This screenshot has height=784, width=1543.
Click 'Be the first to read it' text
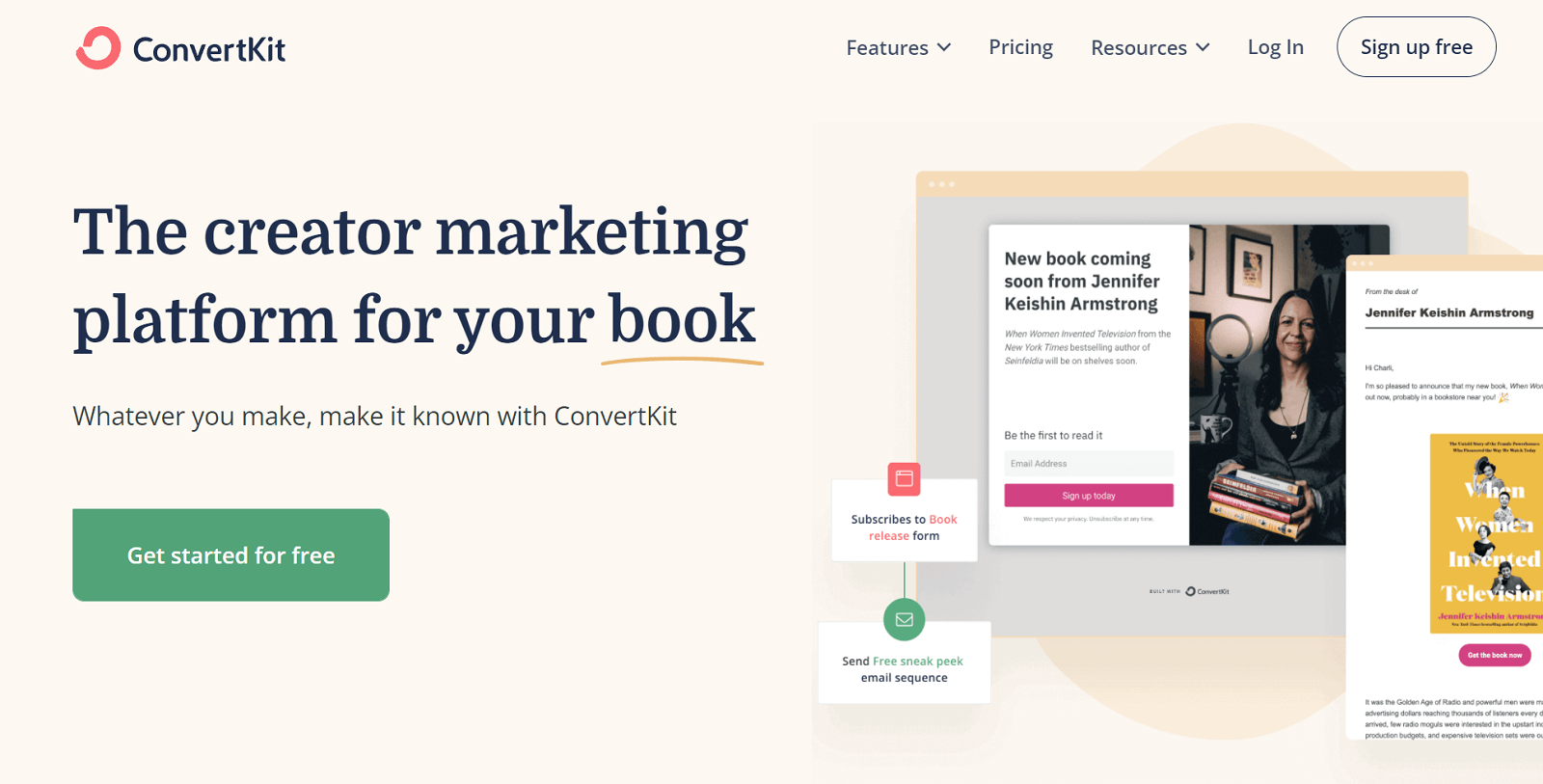tap(1053, 436)
